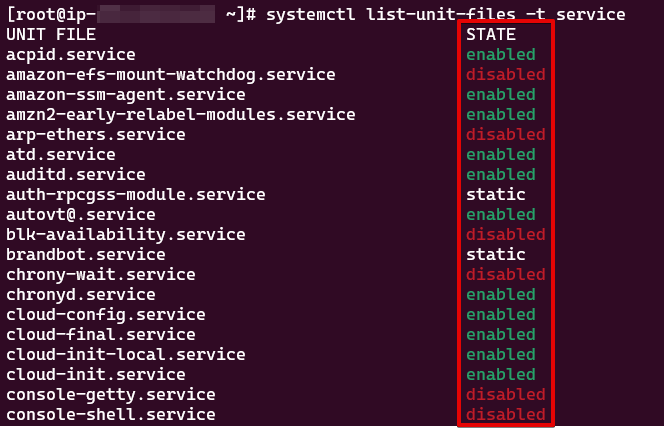The image size is (664, 431).
Task: Select the amazon-efs-mount-watchdog.service line
Action: (171, 75)
